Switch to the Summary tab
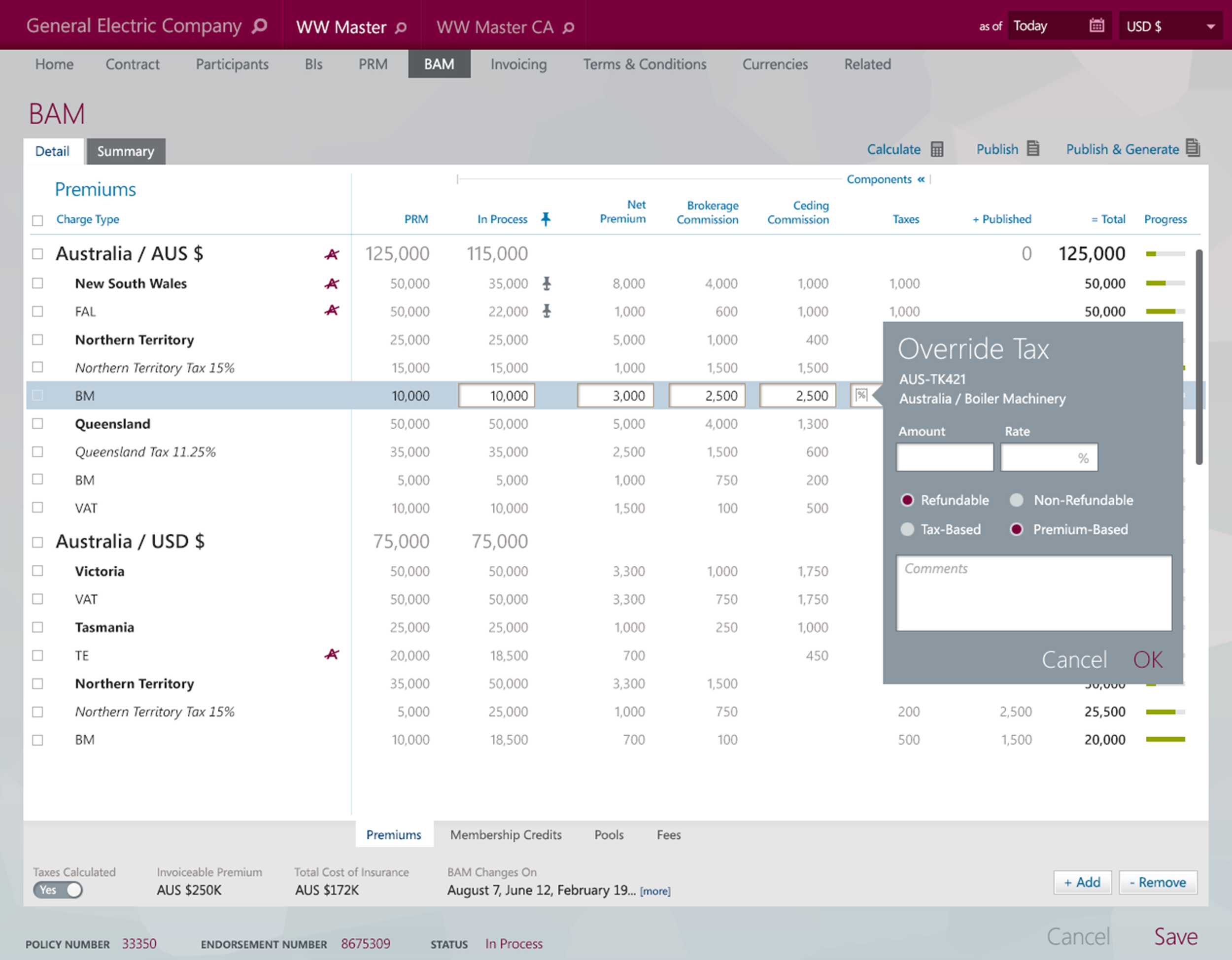Screen dimensions: 1232x960 pos(125,151)
